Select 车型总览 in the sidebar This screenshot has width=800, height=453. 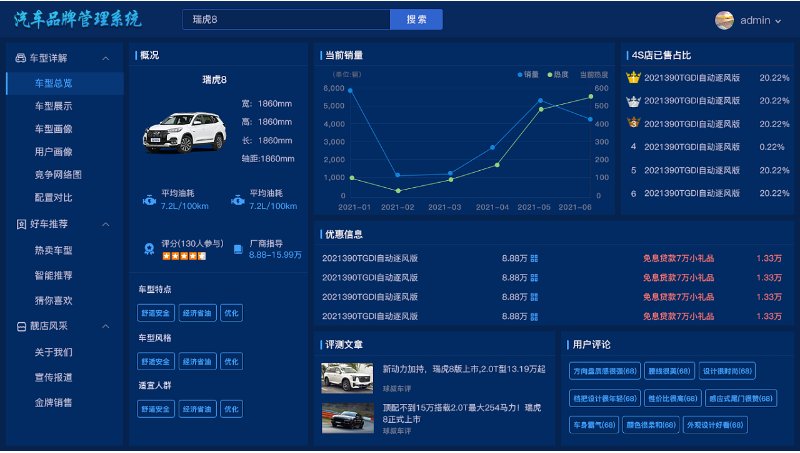[65, 83]
